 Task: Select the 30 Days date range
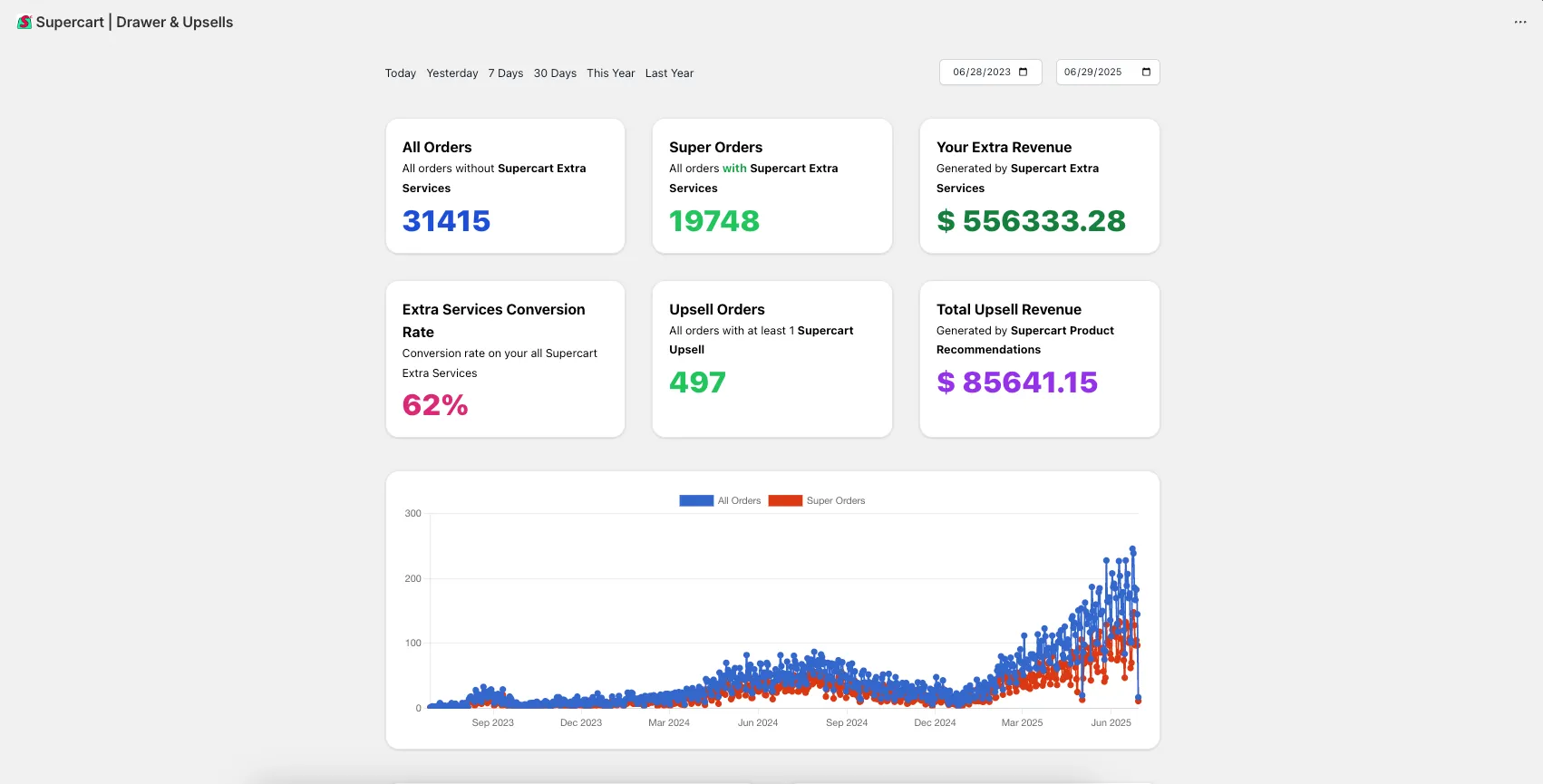555,73
